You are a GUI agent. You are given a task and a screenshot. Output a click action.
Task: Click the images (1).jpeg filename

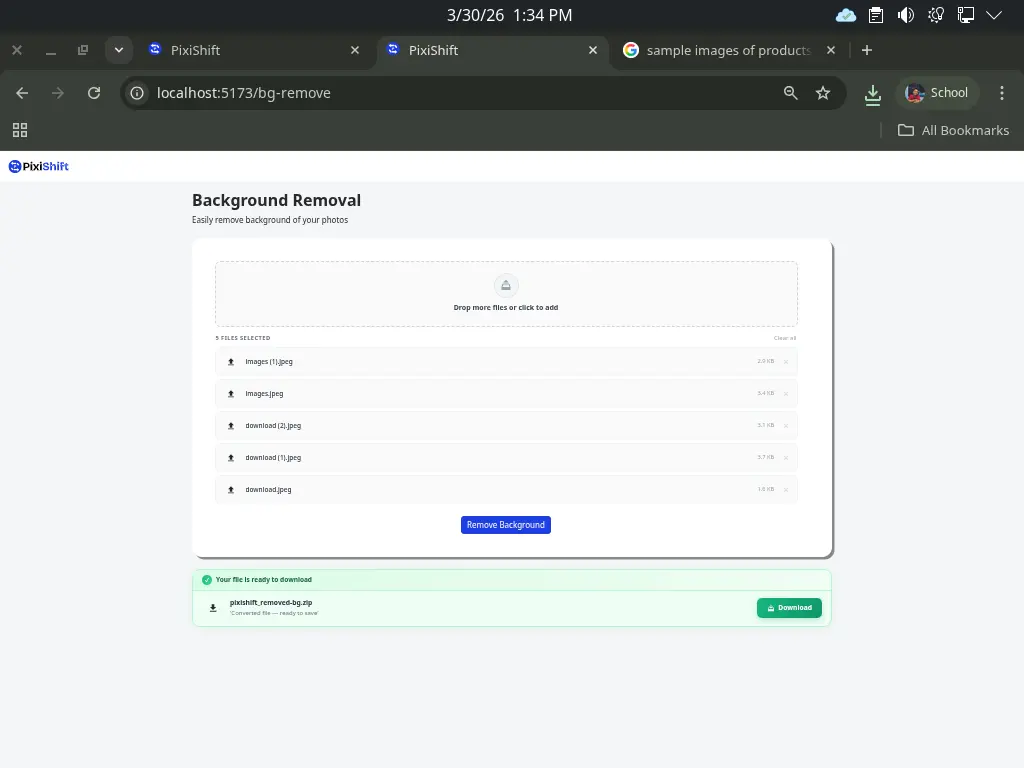pos(268,362)
